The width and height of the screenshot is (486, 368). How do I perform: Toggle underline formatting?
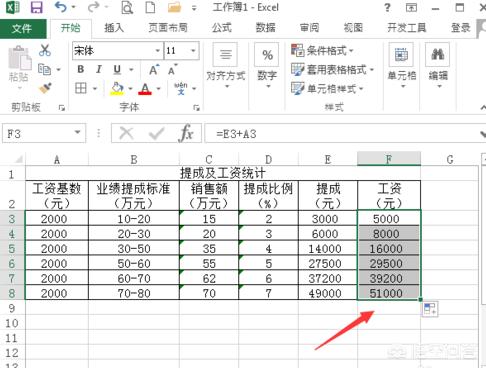tap(117, 69)
